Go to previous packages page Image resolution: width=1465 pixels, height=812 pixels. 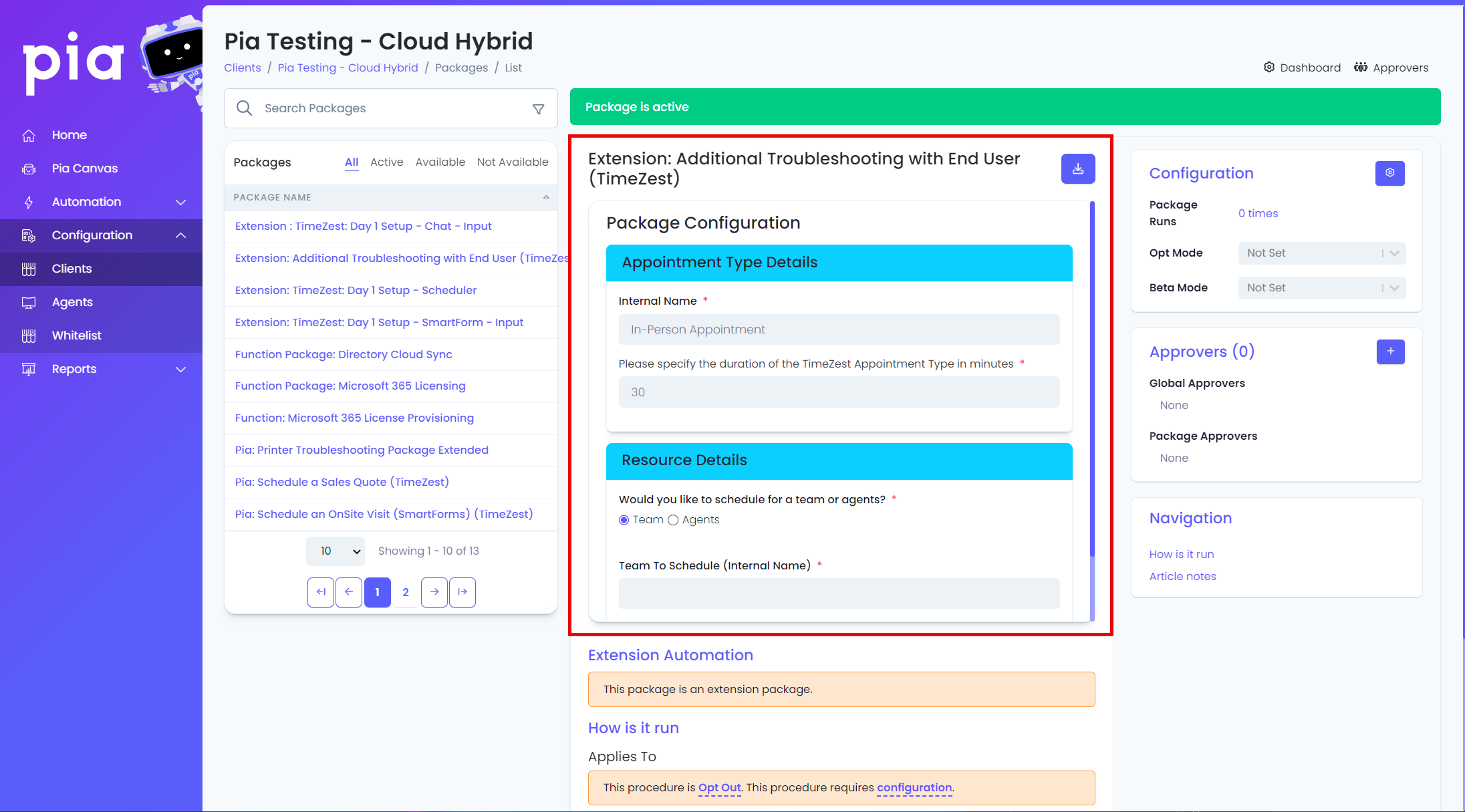pos(349,592)
